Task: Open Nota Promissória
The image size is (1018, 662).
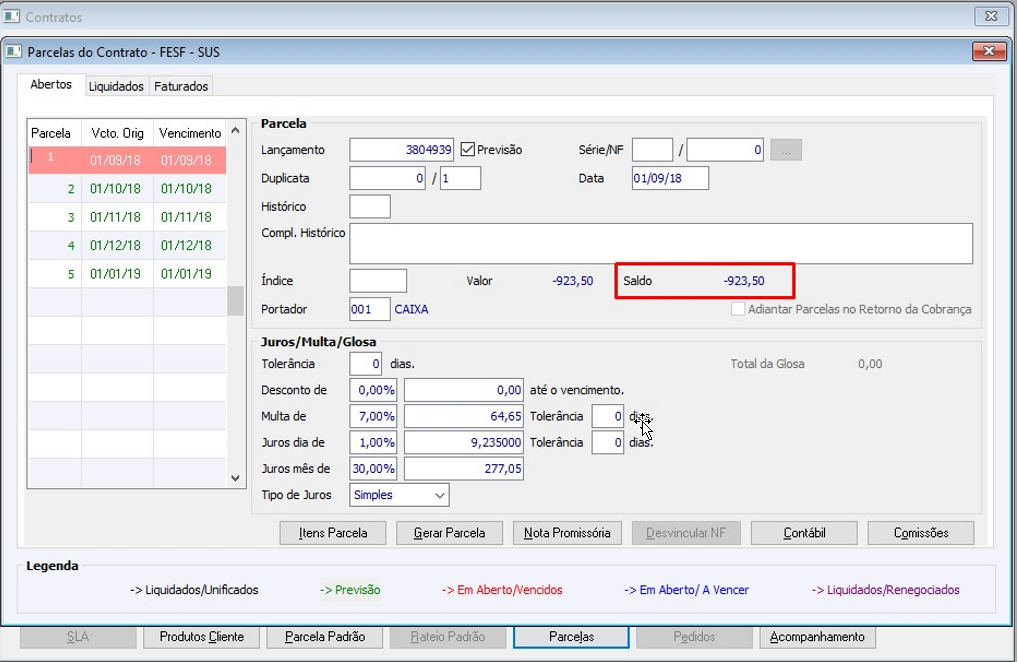Action: [567, 533]
